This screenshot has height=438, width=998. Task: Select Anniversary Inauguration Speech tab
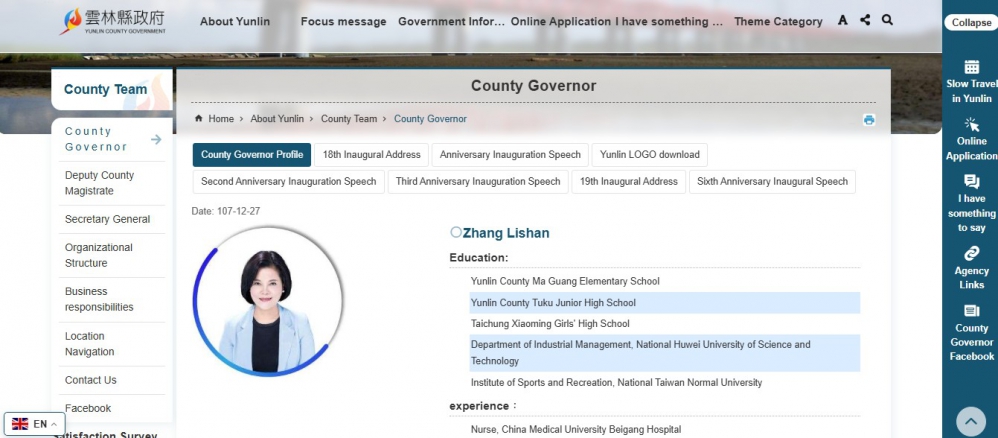coord(510,155)
